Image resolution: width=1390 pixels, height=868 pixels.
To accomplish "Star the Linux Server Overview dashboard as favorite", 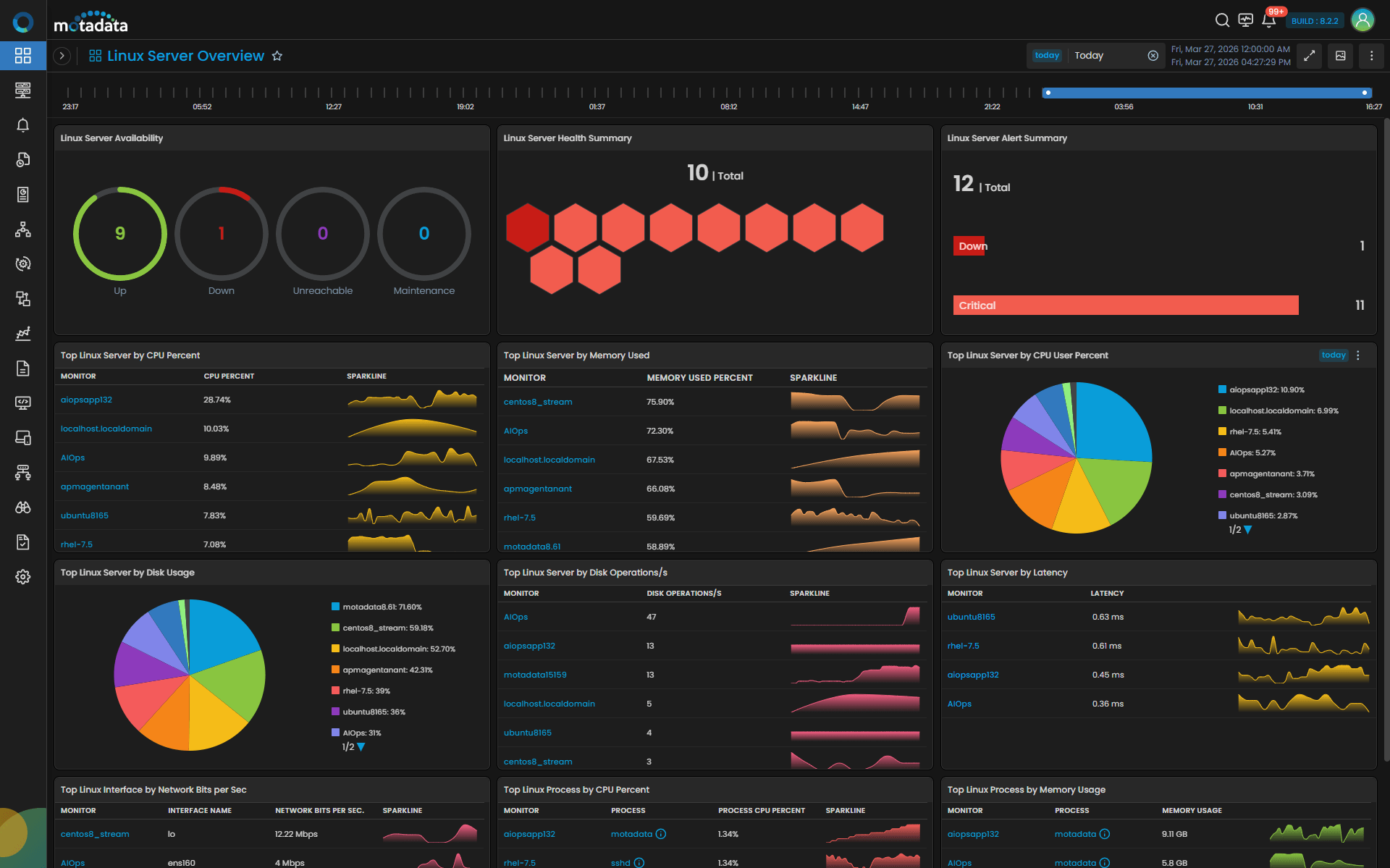I will point(277,56).
